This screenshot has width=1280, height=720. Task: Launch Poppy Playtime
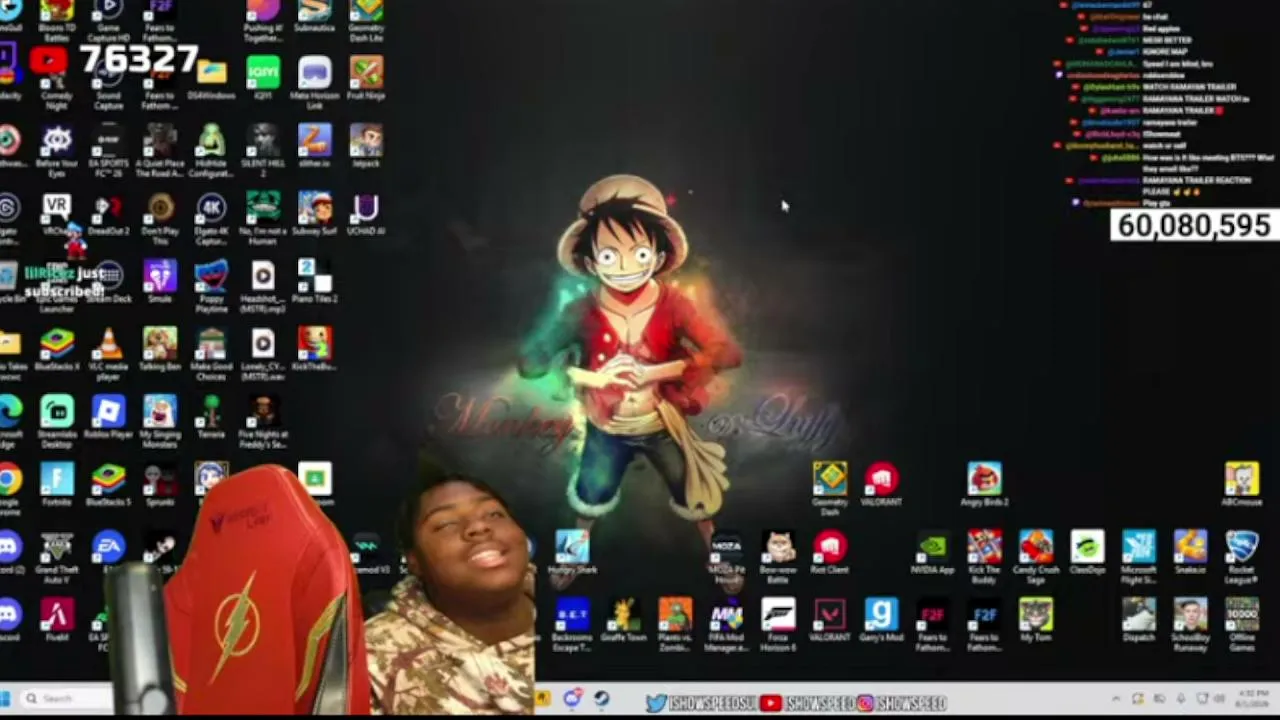pos(211,276)
